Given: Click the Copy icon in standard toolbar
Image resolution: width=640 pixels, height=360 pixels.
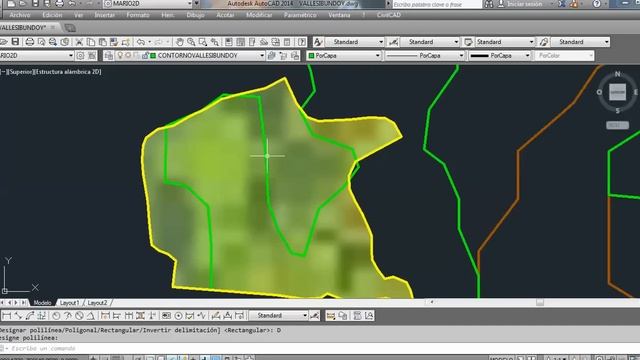Looking at the screenshot, I should point(91,42).
